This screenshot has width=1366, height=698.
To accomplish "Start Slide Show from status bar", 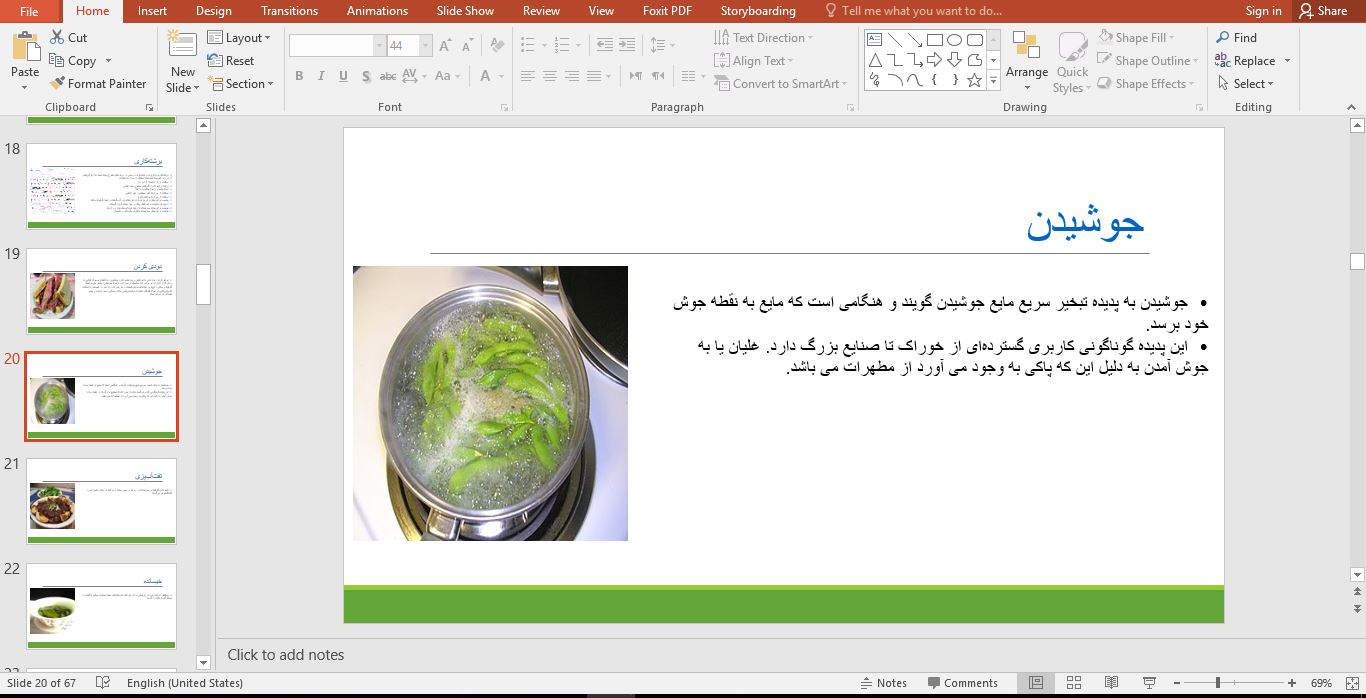I will click(x=1148, y=683).
